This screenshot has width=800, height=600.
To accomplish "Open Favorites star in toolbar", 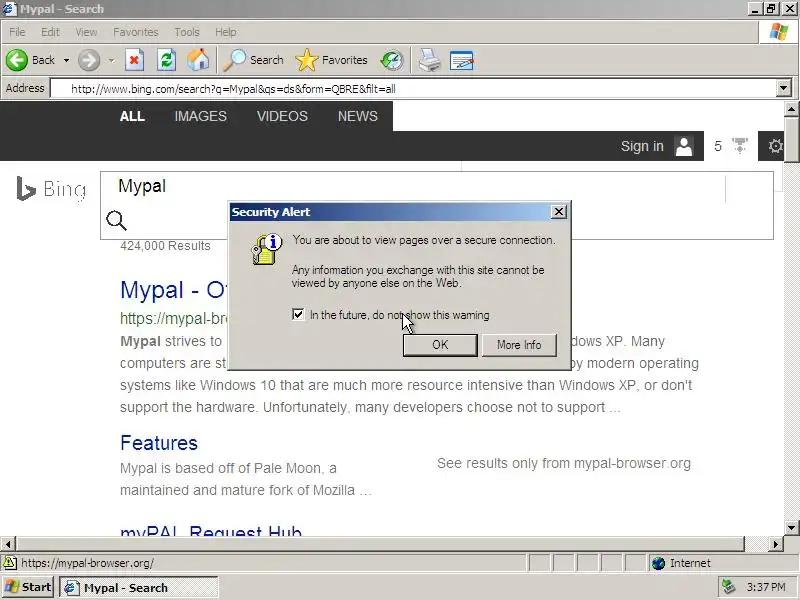I will point(331,60).
